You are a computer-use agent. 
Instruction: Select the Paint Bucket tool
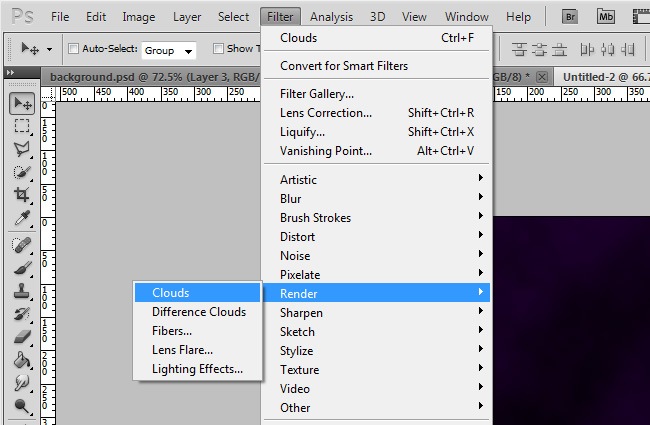click(22, 359)
